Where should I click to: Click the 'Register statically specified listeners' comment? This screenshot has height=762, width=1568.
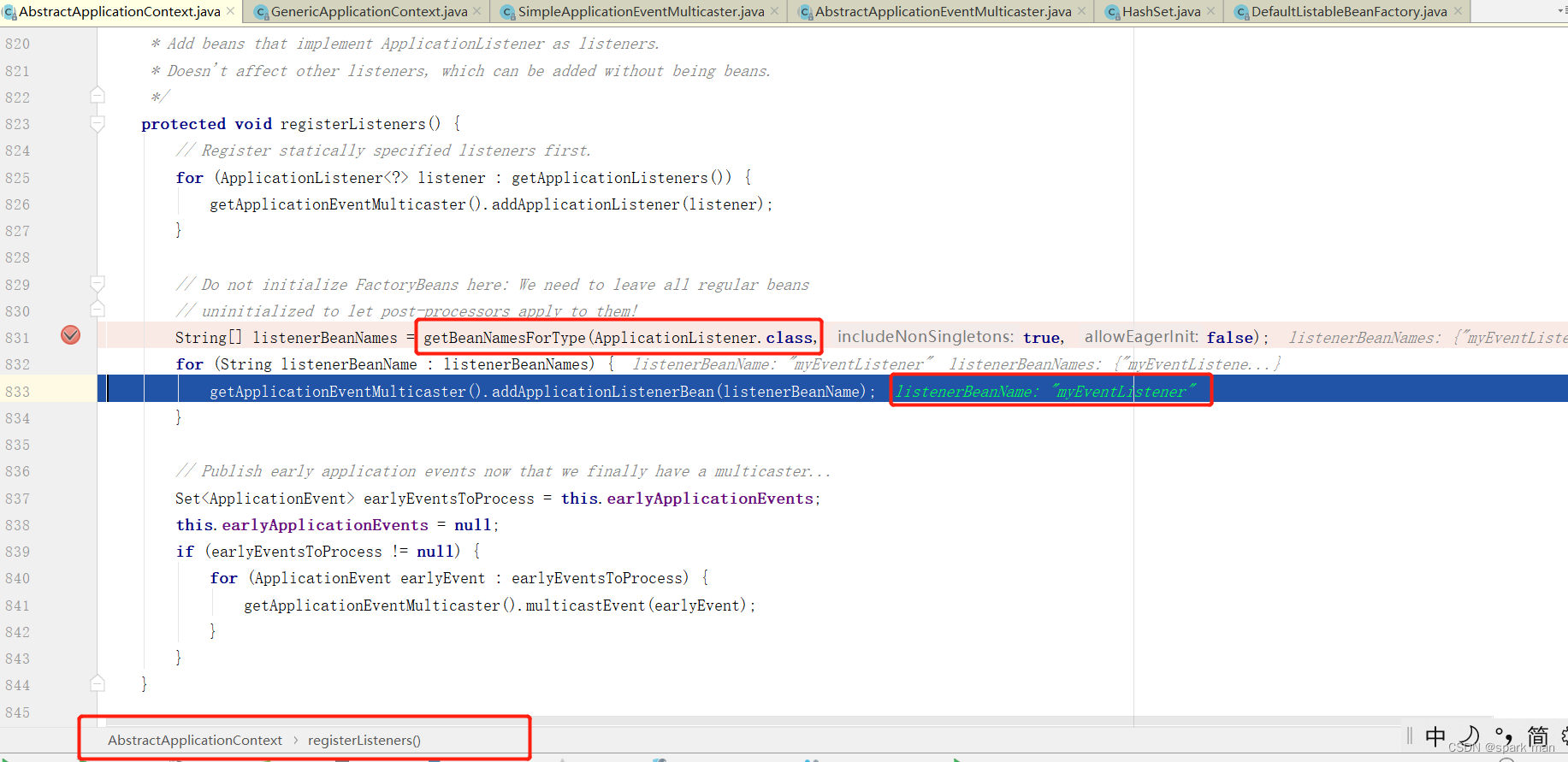click(x=383, y=151)
